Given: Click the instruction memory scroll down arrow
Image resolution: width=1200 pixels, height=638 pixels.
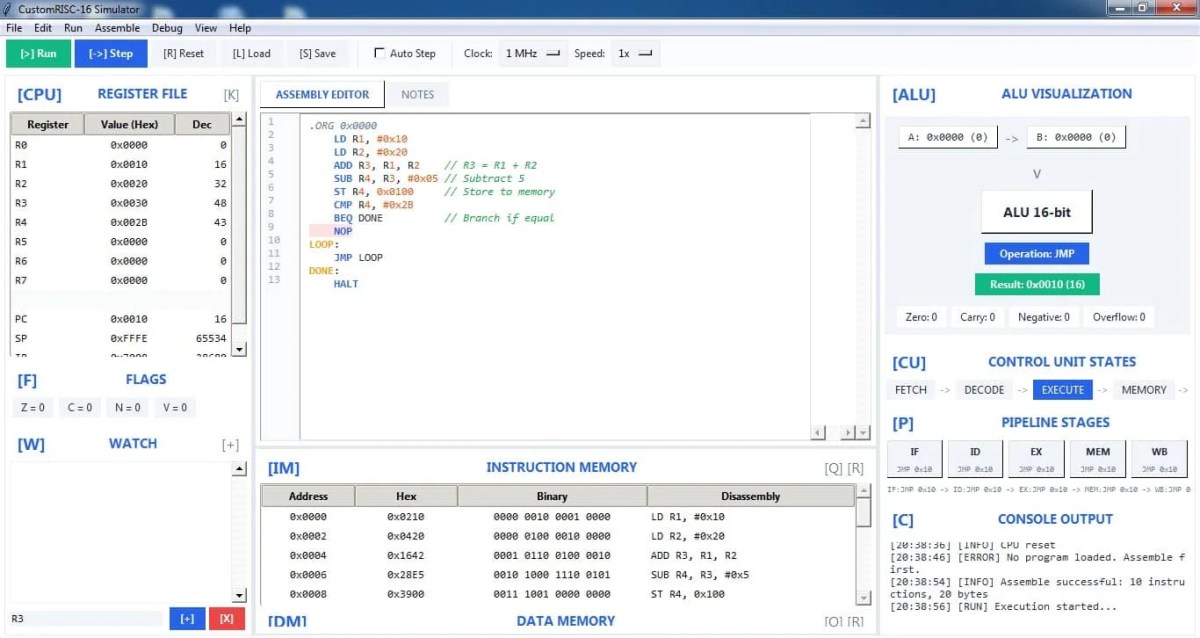Looking at the screenshot, I should (863, 598).
